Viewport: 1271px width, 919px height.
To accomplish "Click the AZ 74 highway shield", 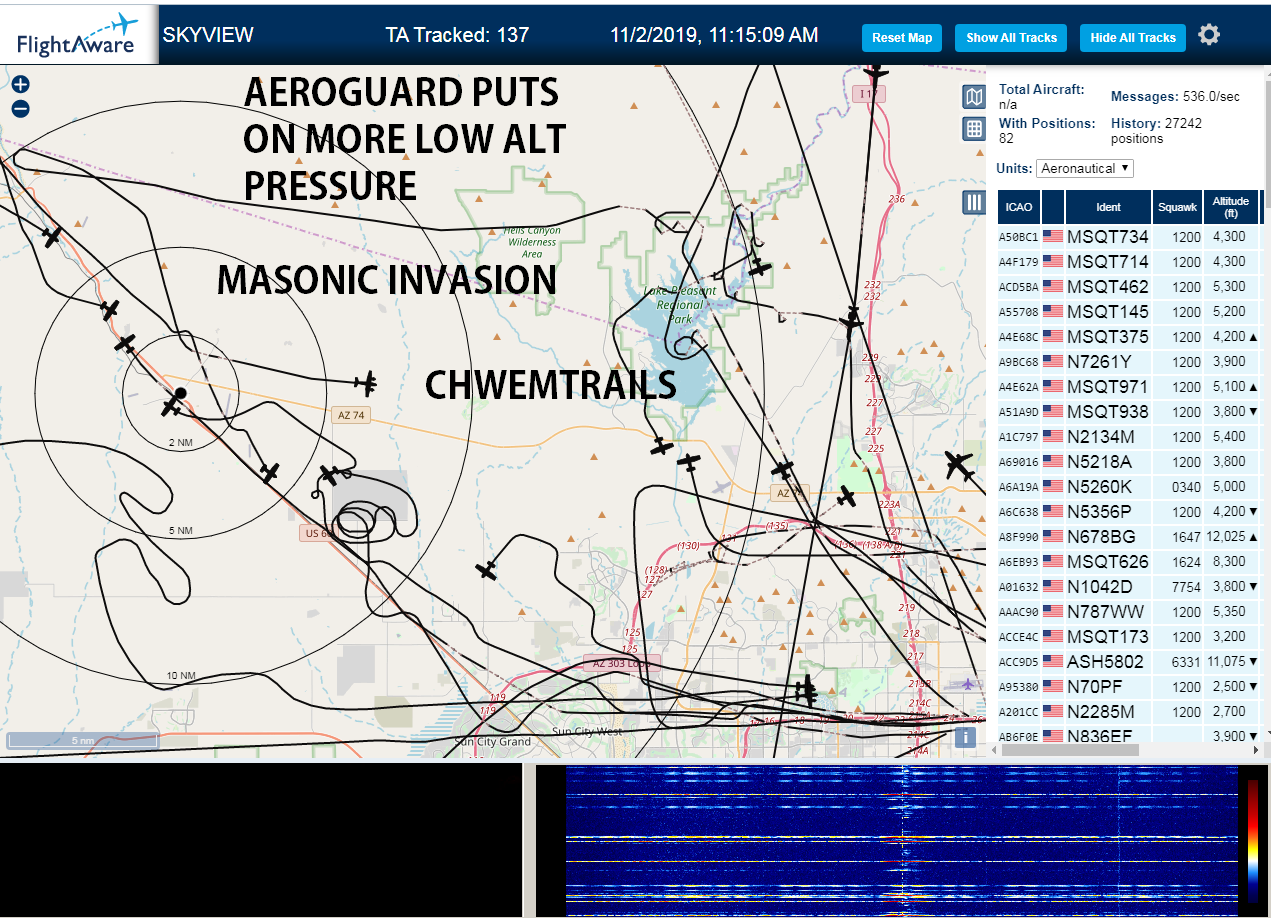I will coord(352,415).
